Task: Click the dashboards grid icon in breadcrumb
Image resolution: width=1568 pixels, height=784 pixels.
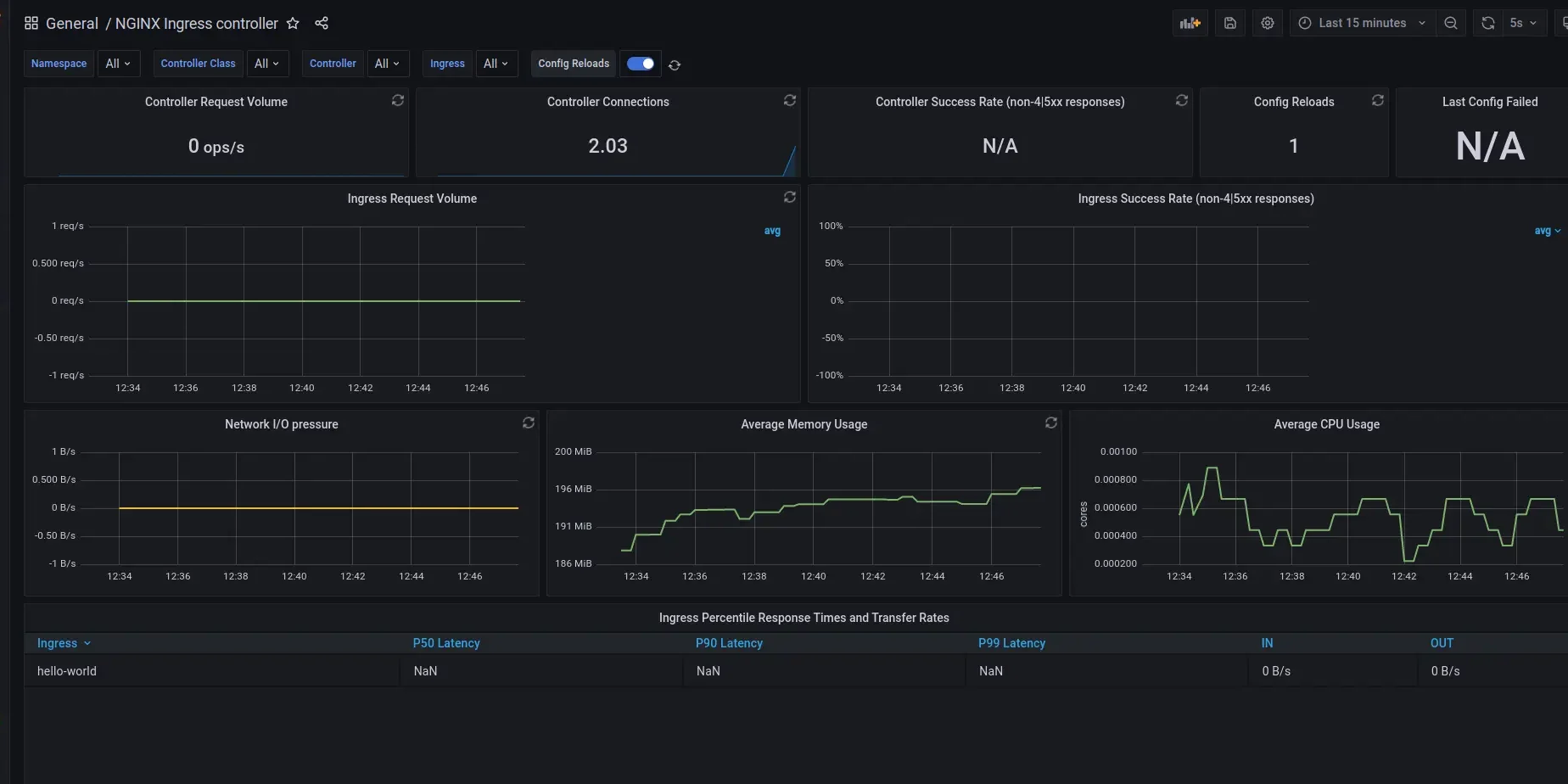Action: click(31, 23)
